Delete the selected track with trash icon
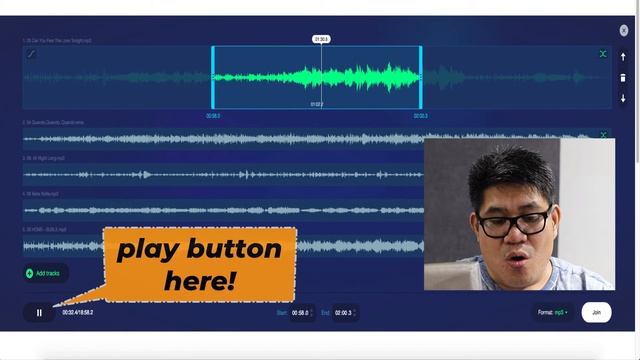Image resolution: width=640 pixels, height=360 pixels. click(x=623, y=78)
